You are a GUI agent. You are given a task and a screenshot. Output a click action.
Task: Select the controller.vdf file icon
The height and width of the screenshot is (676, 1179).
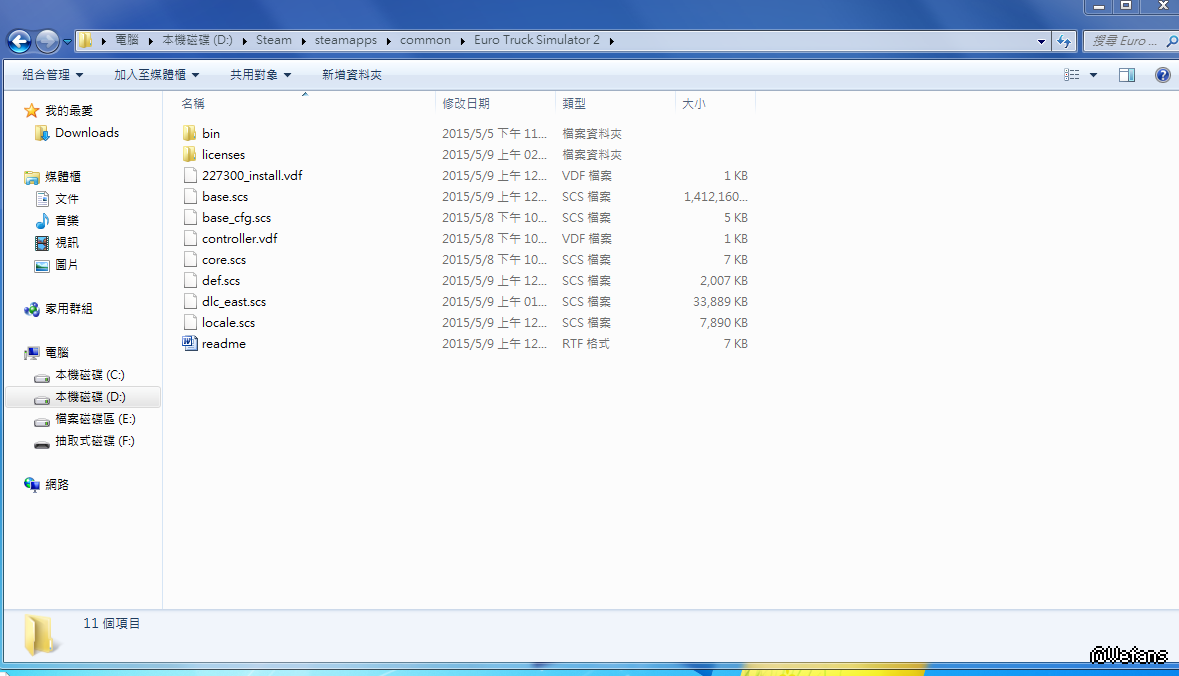point(189,238)
